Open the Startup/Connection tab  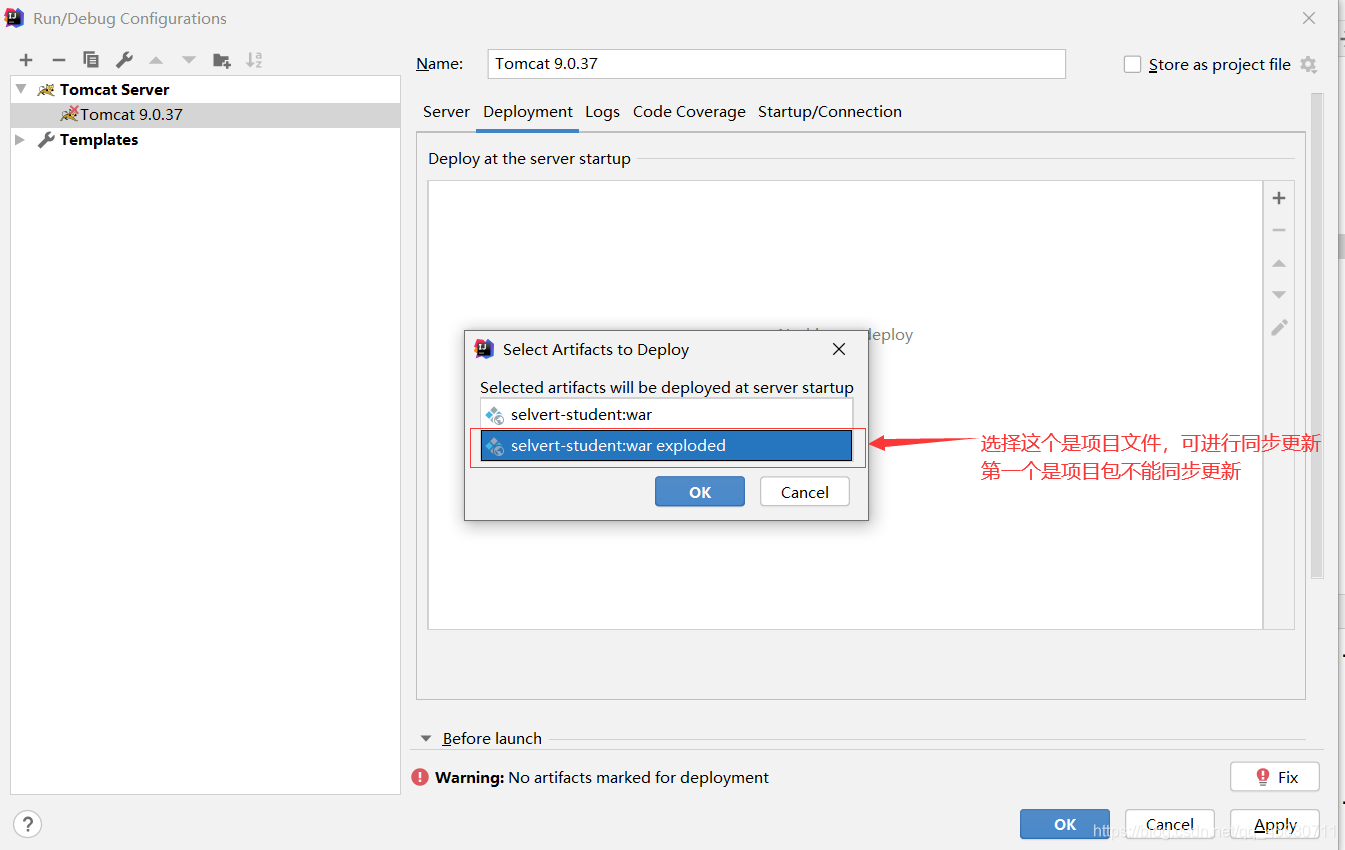830,112
